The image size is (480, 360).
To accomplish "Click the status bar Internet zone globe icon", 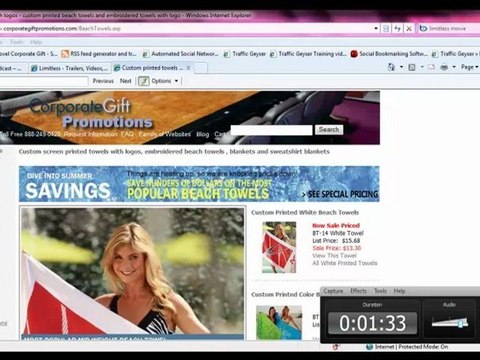I will click(x=369, y=347).
